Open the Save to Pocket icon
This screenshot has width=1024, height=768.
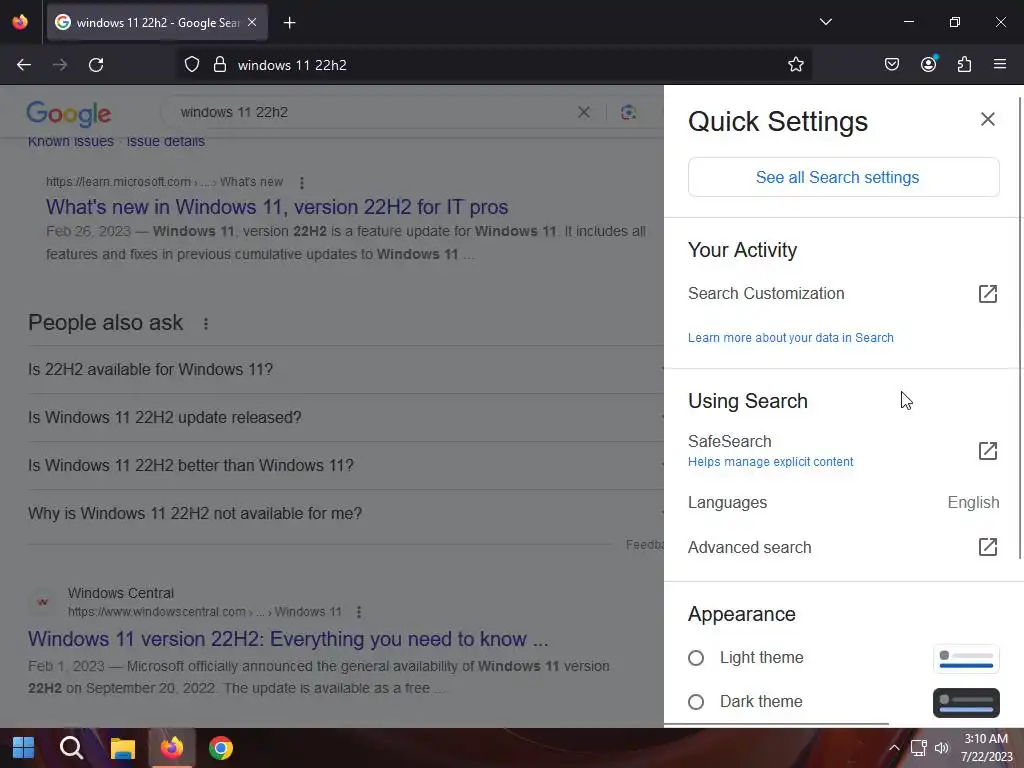coord(891,65)
